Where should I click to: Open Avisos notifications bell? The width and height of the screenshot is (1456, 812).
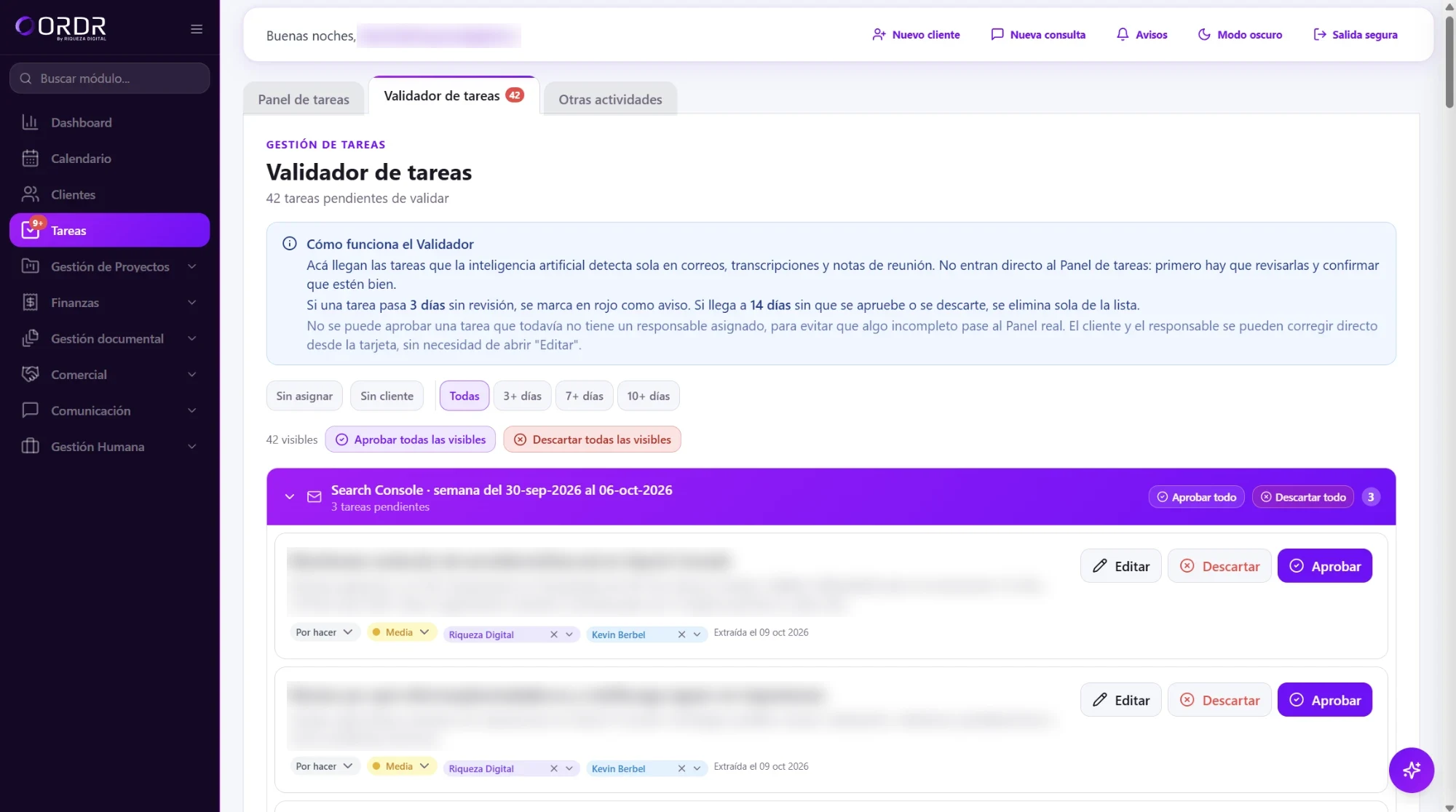point(1142,34)
